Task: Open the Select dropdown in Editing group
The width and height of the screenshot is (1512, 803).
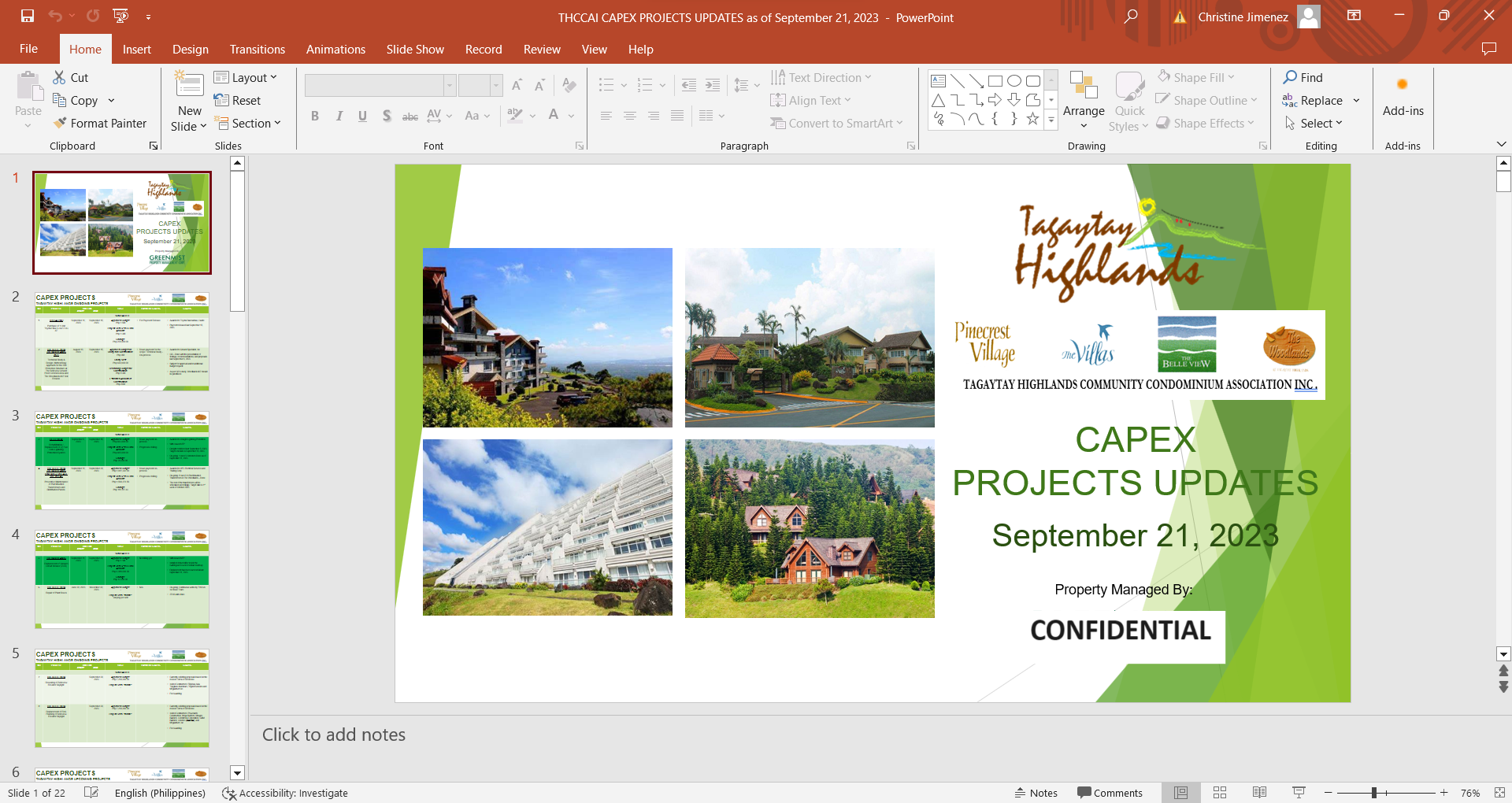Action: tap(1313, 123)
